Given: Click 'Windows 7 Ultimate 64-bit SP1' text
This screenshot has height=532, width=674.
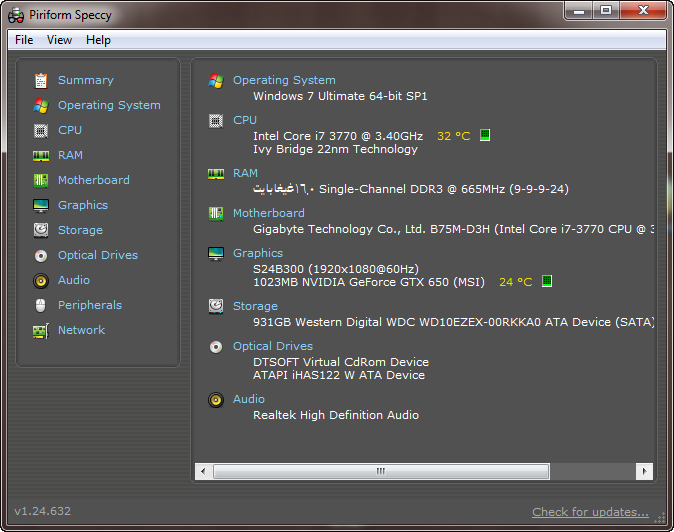Looking at the screenshot, I should click(x=340, y=96).
